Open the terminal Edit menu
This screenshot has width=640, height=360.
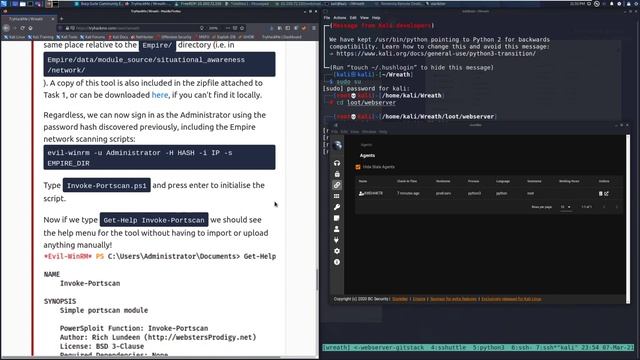[x=353, y=18]
